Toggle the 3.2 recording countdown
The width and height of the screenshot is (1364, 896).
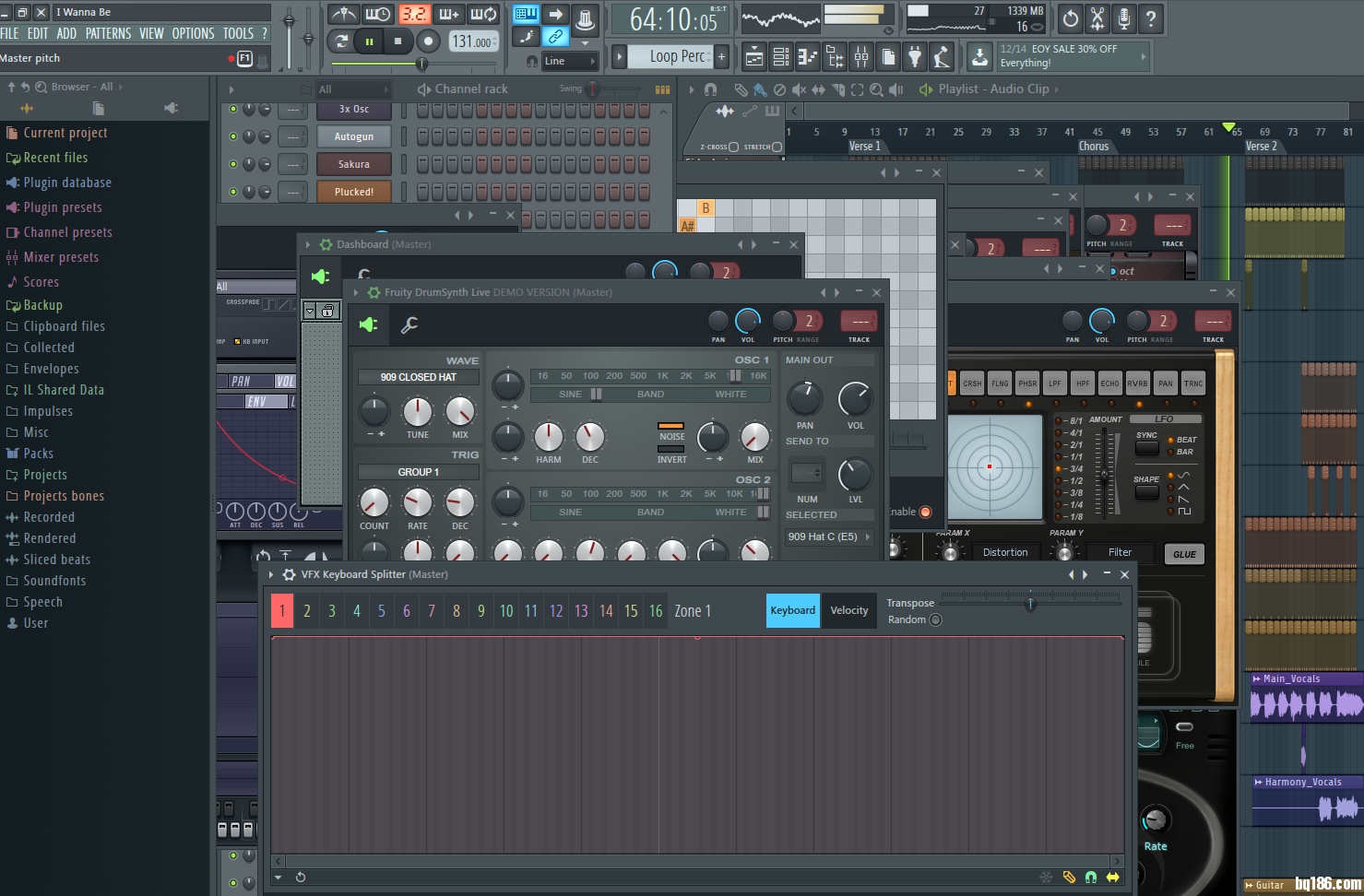click(414, 15)
